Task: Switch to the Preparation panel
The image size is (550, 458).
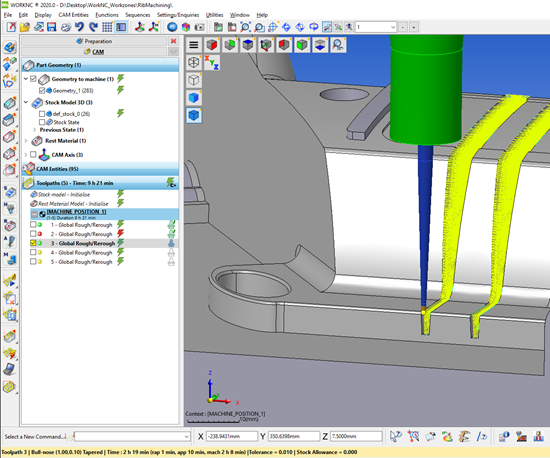Action: (x=94, y=41)
